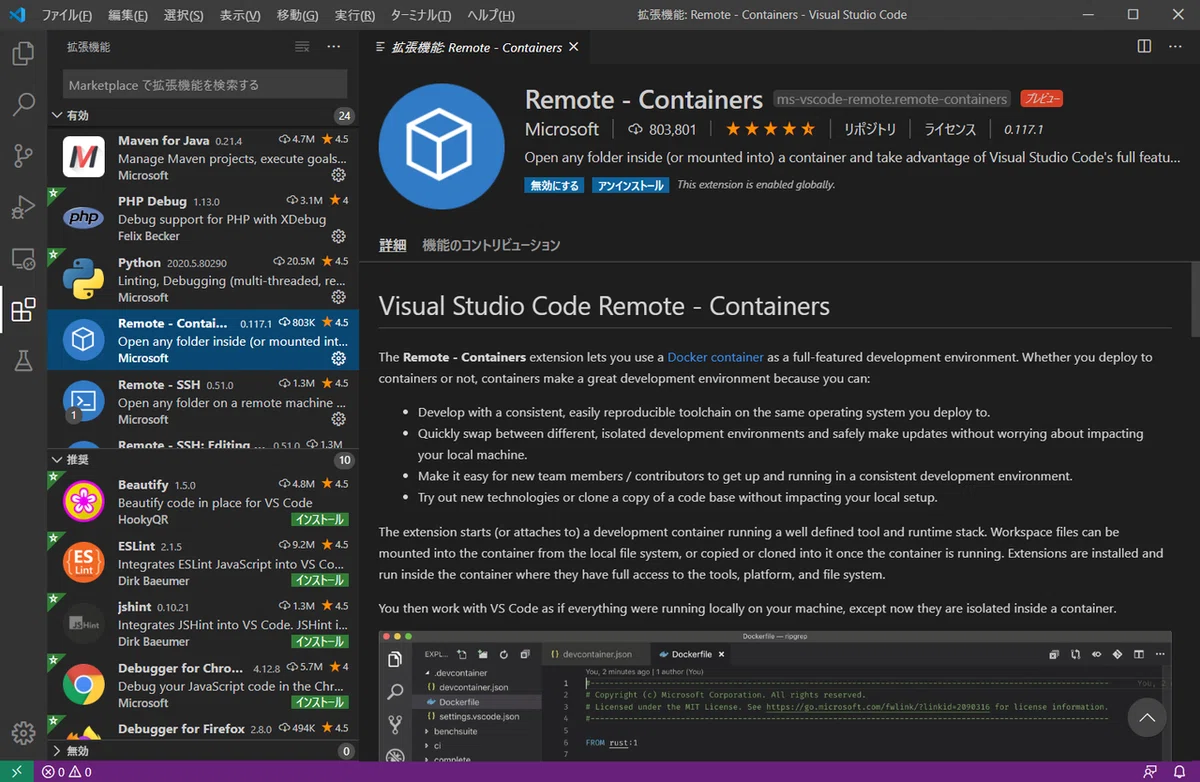
Task: Switch to the 詳細 details tab
Action: pos(392,245)
